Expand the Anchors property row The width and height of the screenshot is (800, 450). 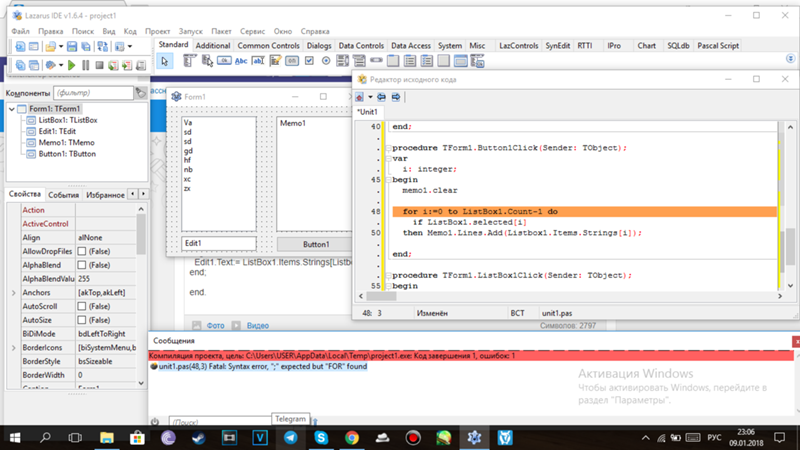(13, 293)
